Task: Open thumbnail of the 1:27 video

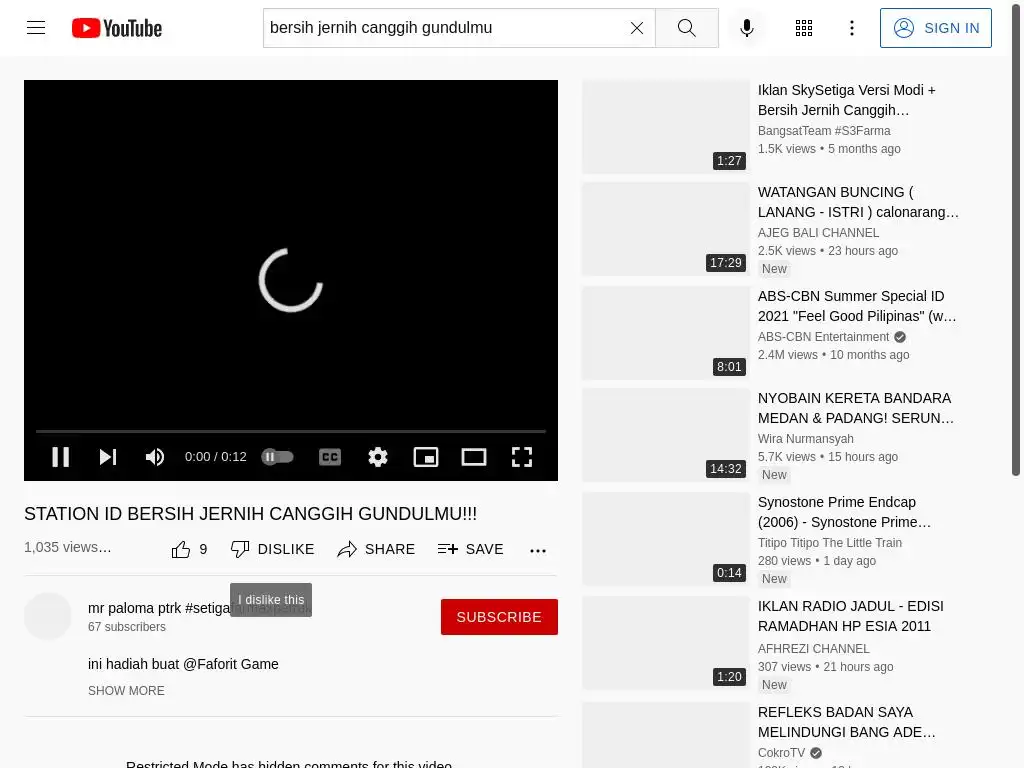Action: [x=665, y=127]
